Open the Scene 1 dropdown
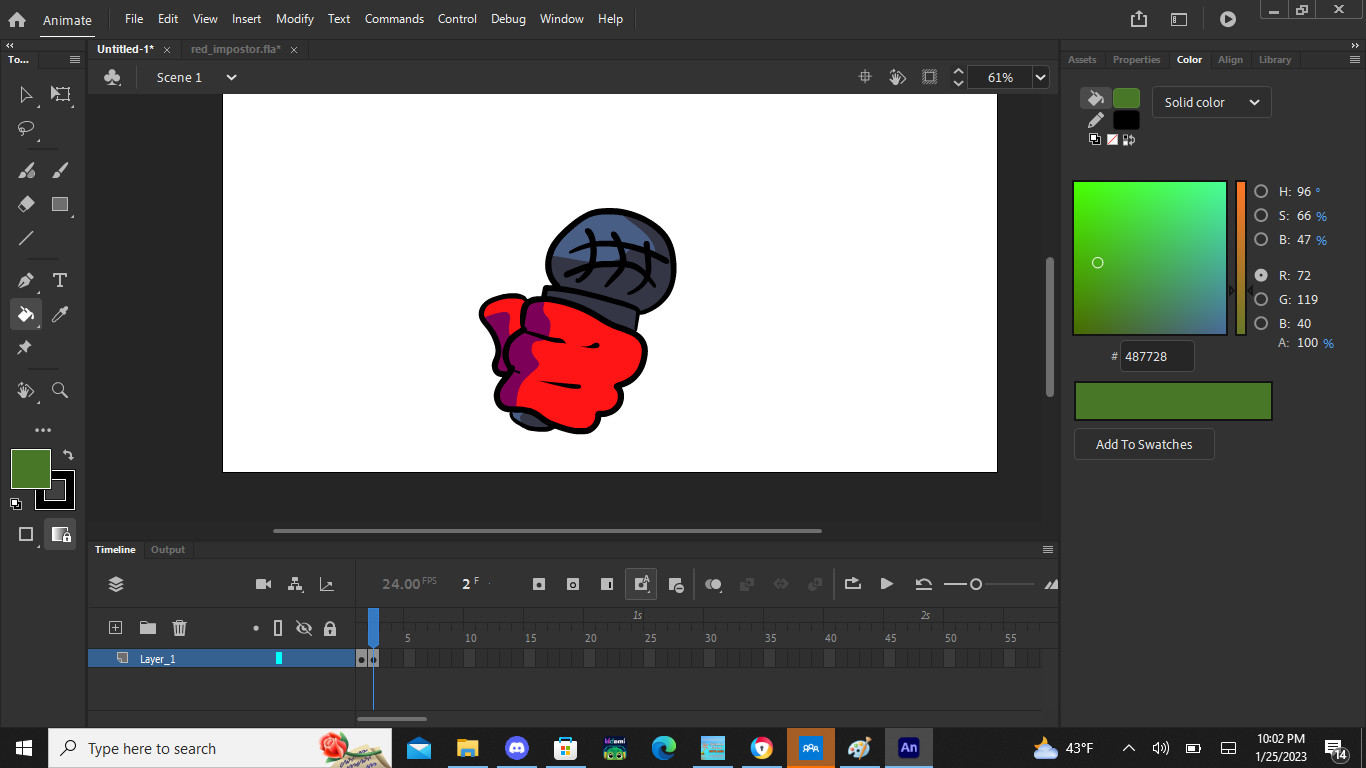1366x768 pixels. click(x=231, y=77)
